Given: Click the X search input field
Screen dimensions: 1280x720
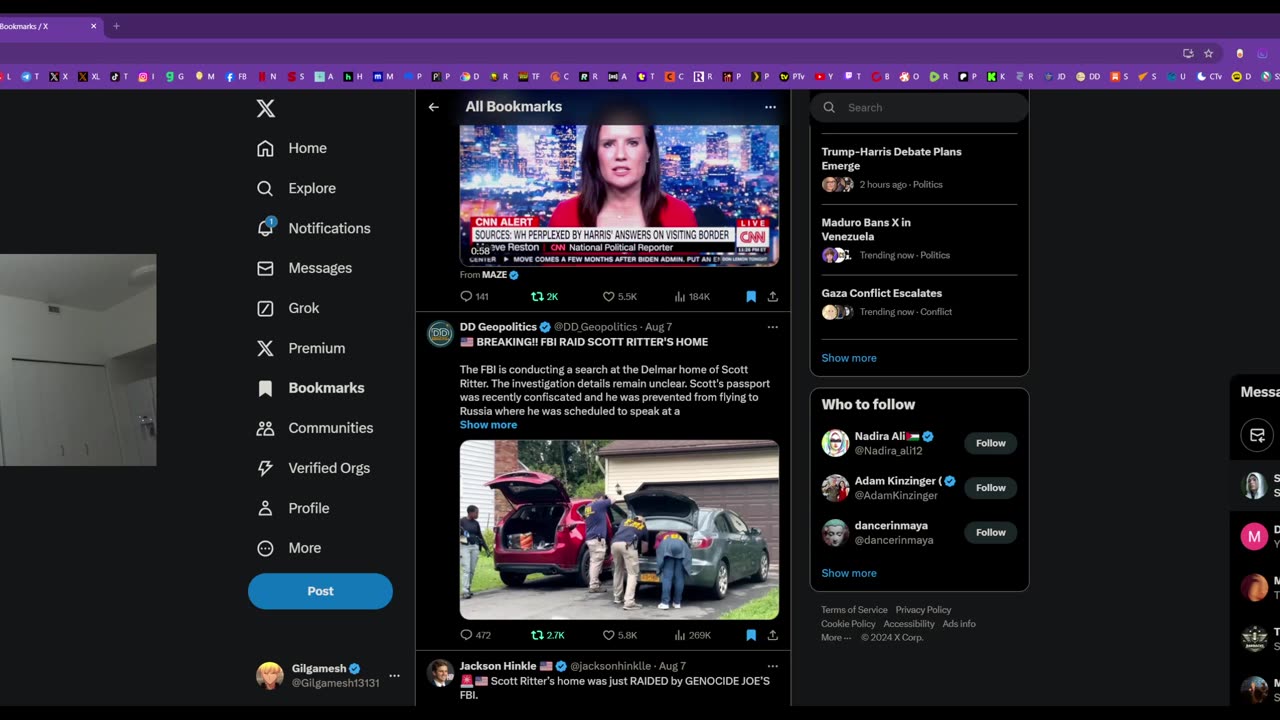Looking at the screenshot, I should point(919,107).
